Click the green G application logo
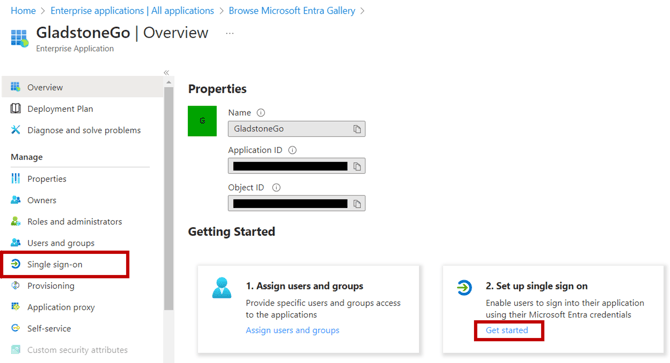Image resolution: width=670 pixels, height=363 pixels. 202,121
